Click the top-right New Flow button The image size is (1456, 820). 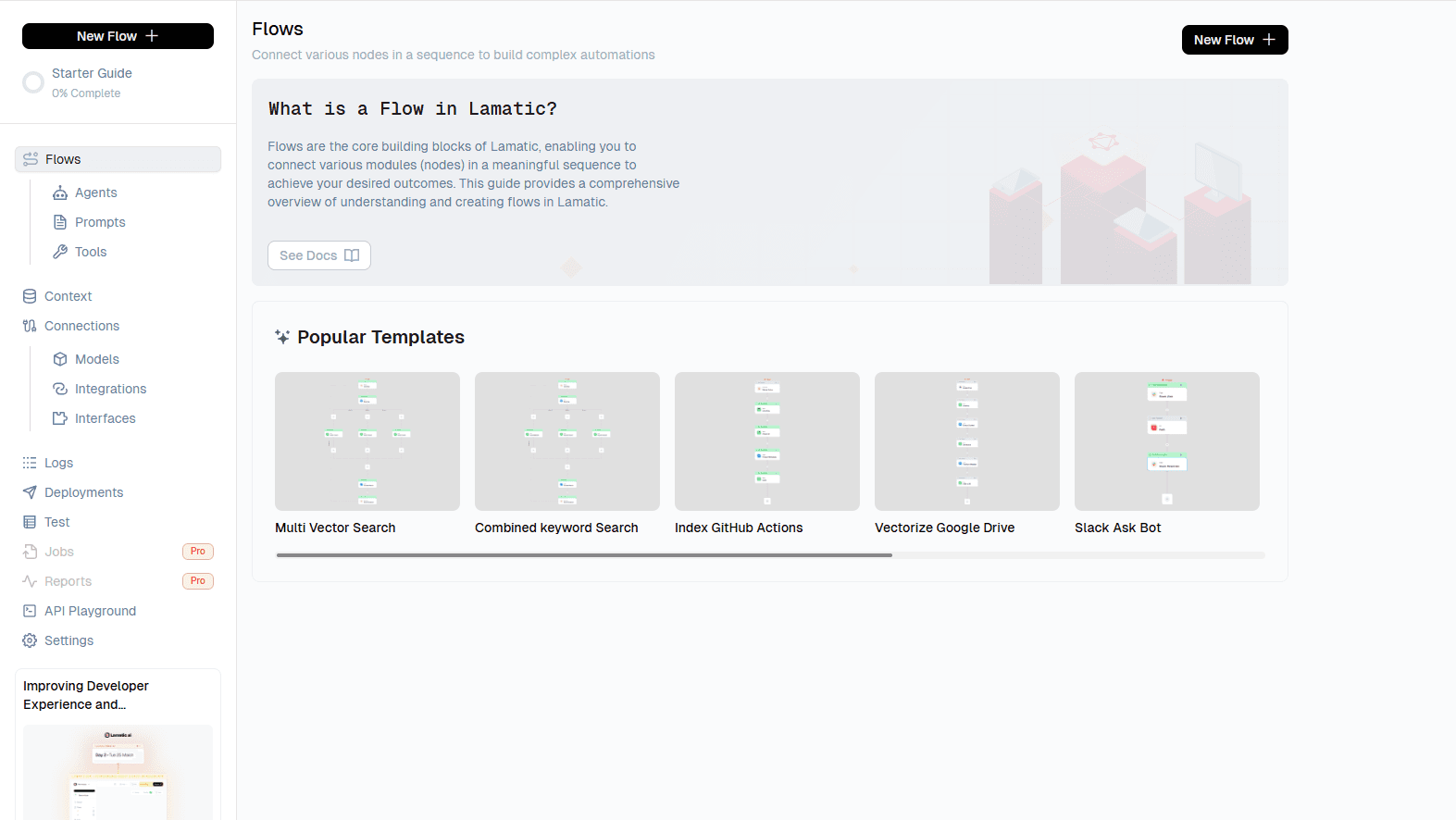[x=1234, y=40]
